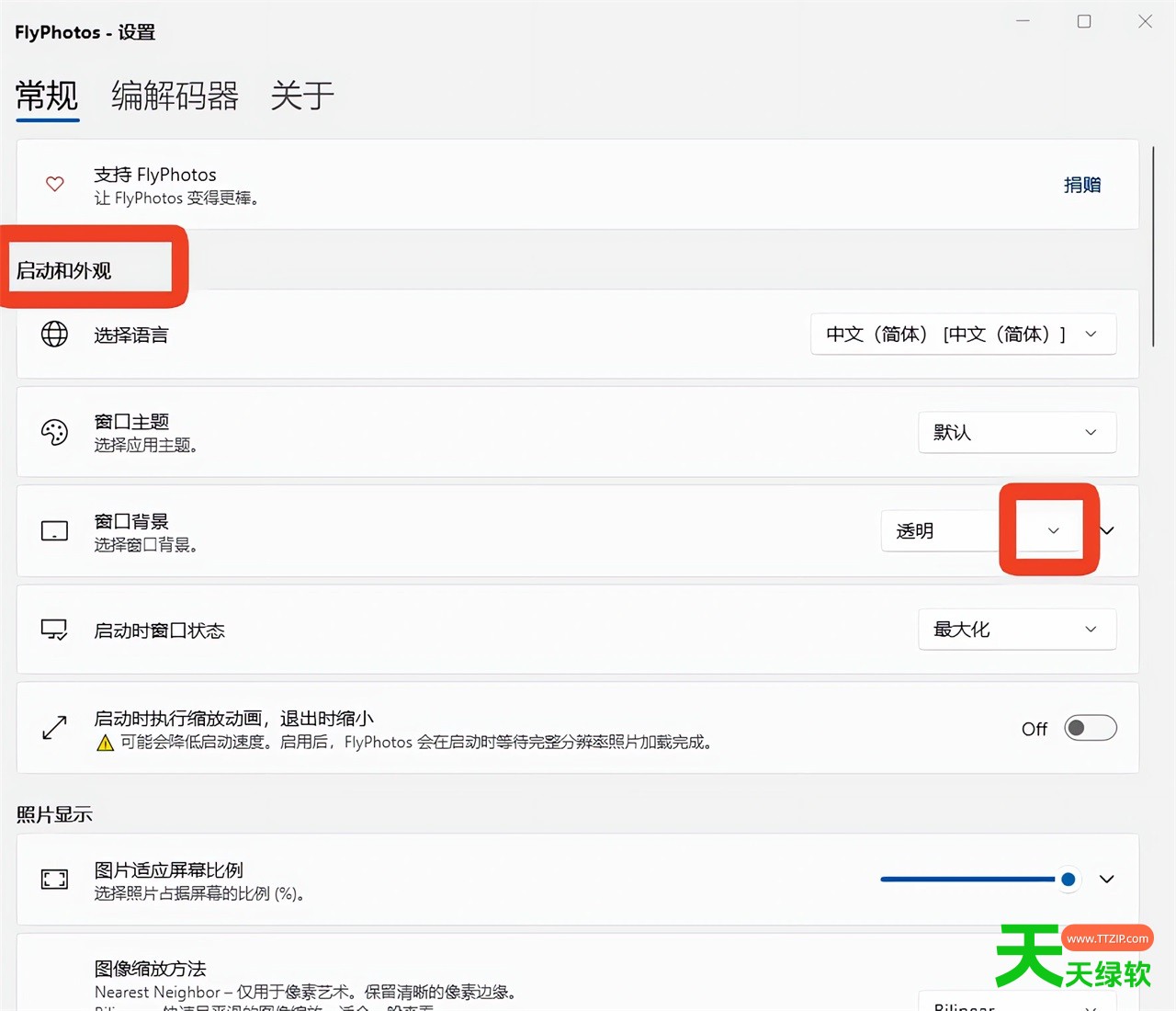Viewport: 1176px width, 1011px height.
Task: Click the warning triangle icon under 启动时执行缩放动画
Action: (x=106, y=743)
